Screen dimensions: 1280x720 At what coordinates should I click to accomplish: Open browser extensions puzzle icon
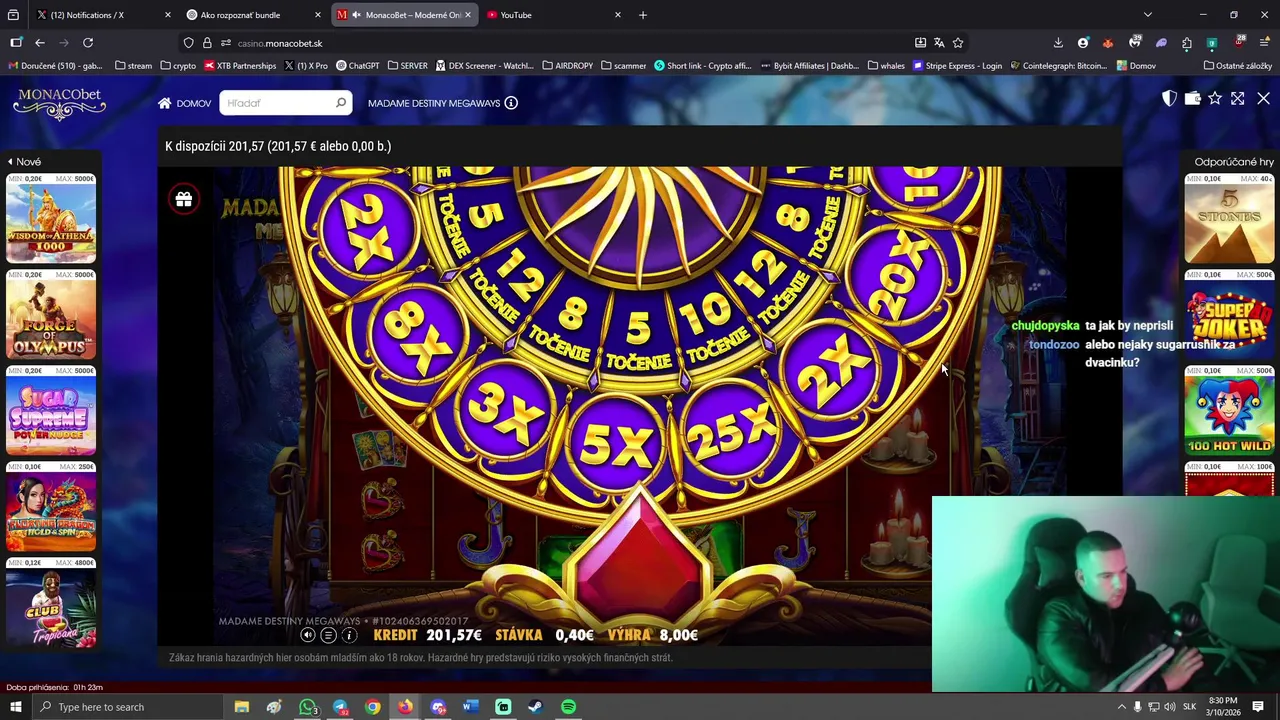(x=1187, y=43)
